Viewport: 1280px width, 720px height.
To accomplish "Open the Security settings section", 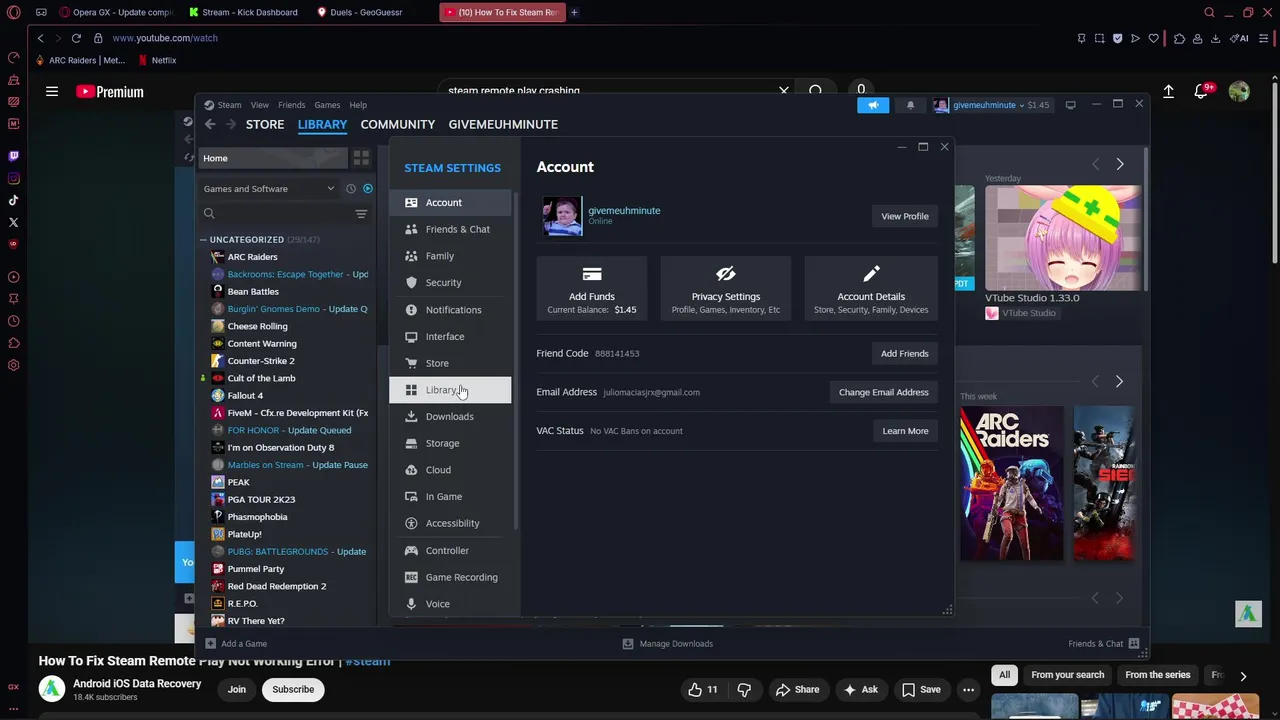I will coord(450,283).
